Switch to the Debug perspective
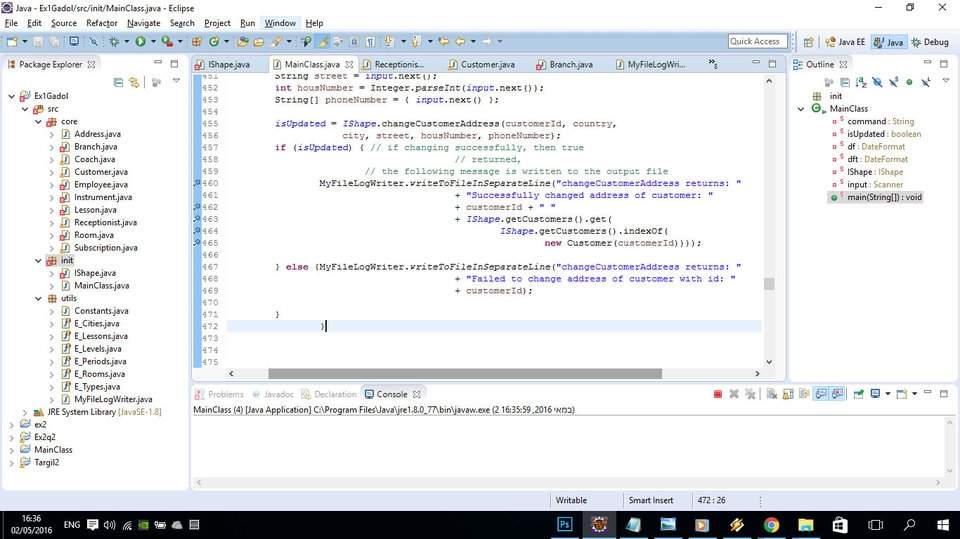 (930, 42)
